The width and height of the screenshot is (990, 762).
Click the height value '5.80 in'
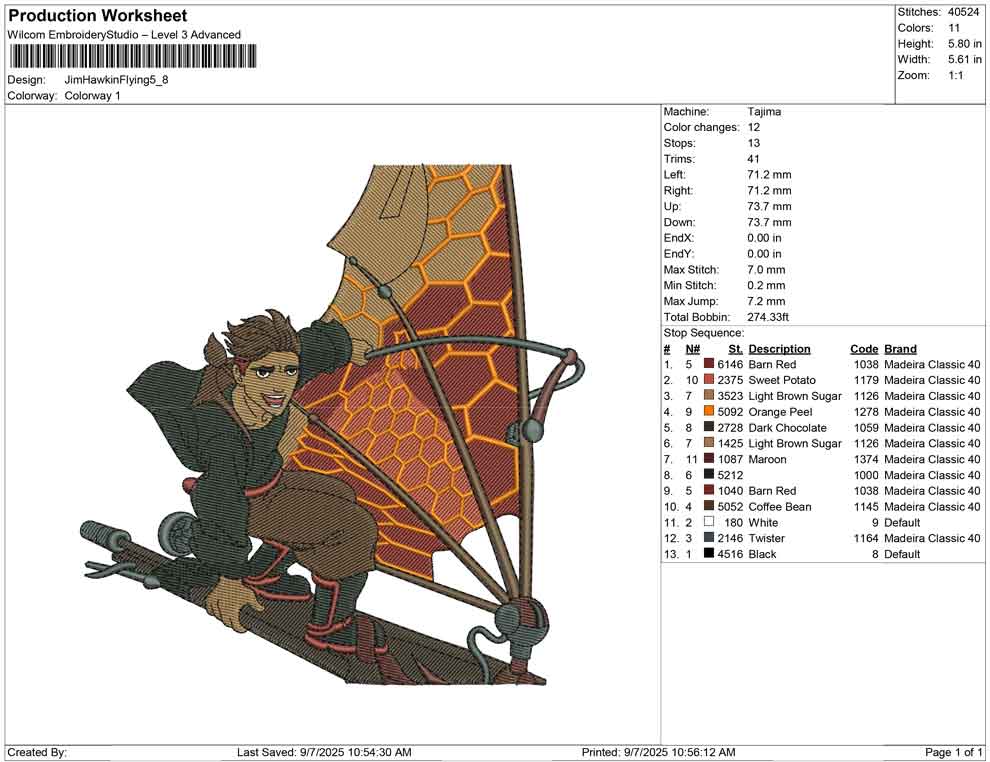965,44
